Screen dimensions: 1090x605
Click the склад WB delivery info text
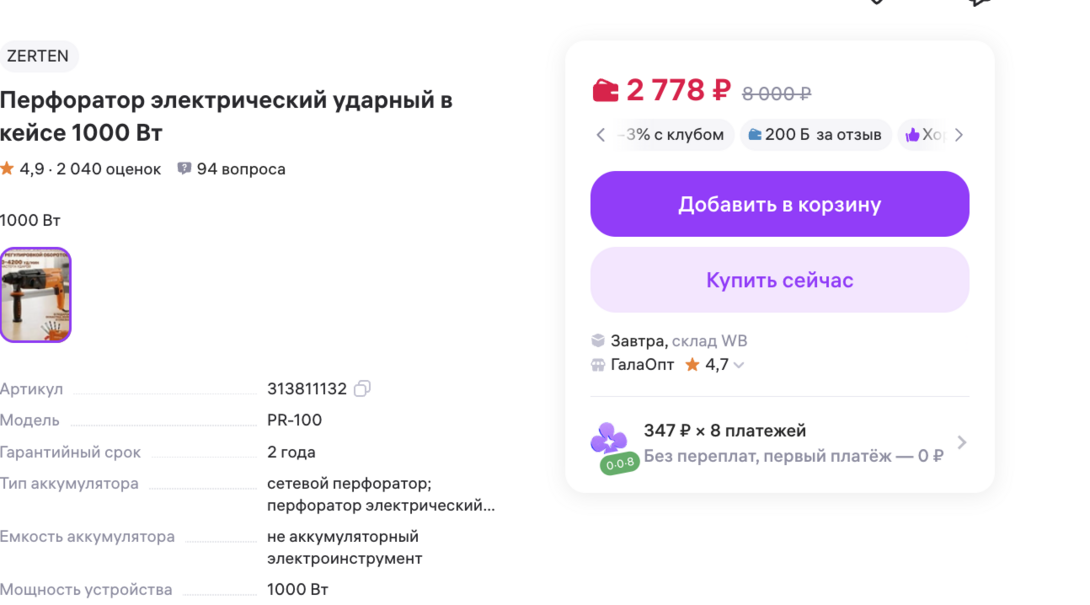(709, 341)
